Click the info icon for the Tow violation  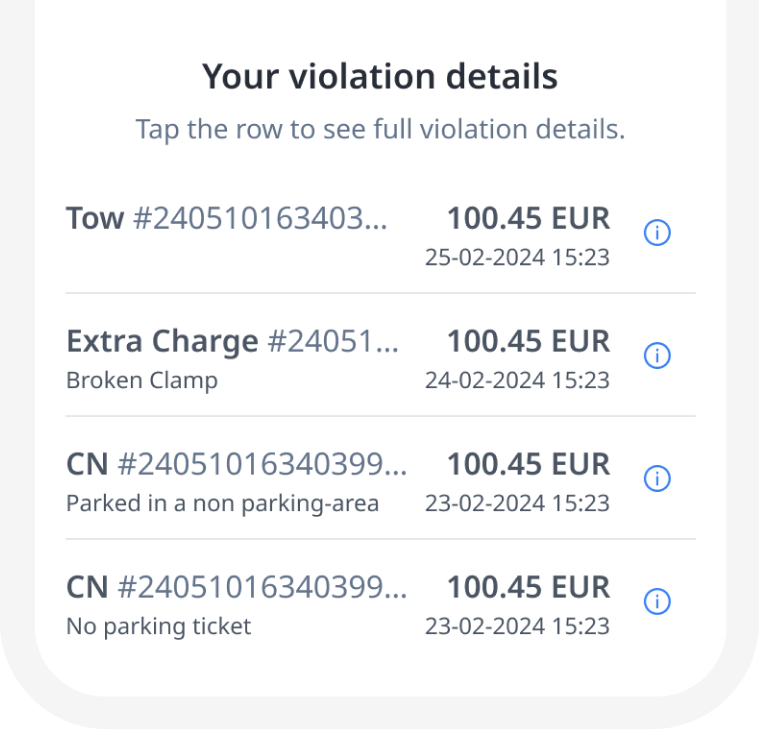(x=657, y=233)
